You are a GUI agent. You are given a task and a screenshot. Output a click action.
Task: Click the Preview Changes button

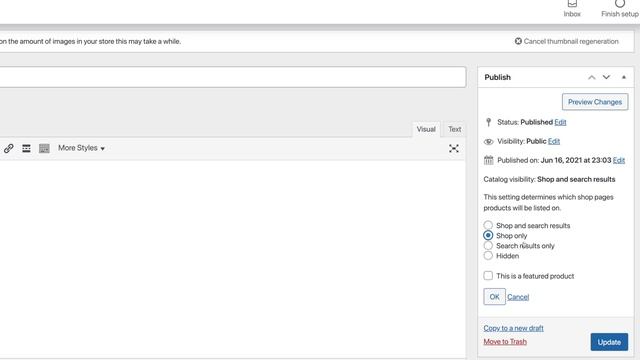595,102
